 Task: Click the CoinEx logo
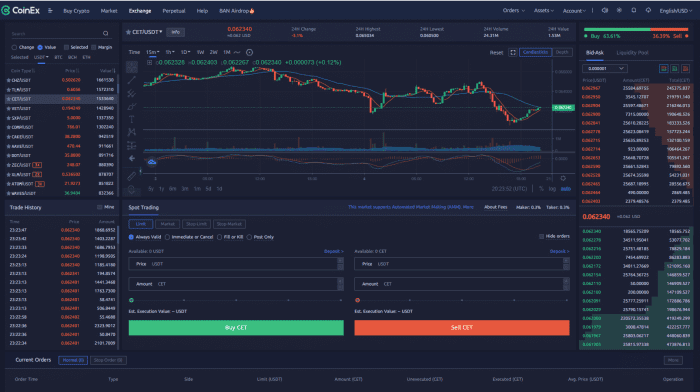[21, 10]
